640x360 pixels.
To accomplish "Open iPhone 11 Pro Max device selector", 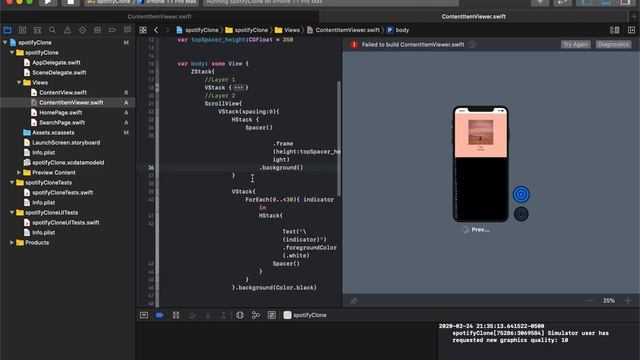I will pyautogui.click(x=168, y=2).
